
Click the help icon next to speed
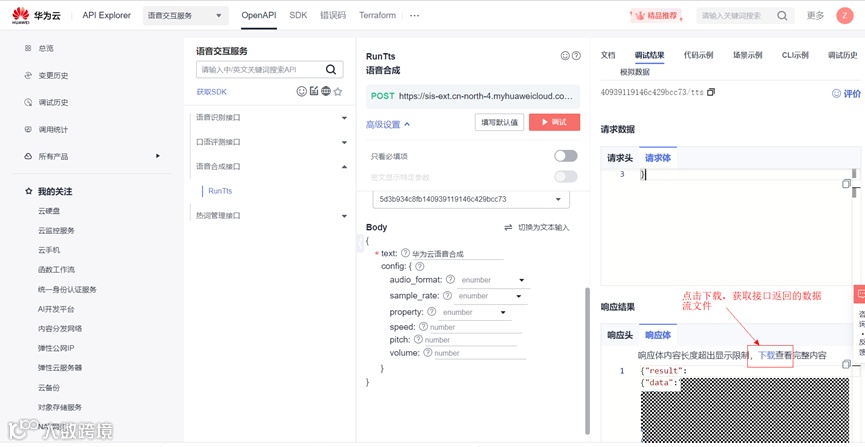pos(423,327)
